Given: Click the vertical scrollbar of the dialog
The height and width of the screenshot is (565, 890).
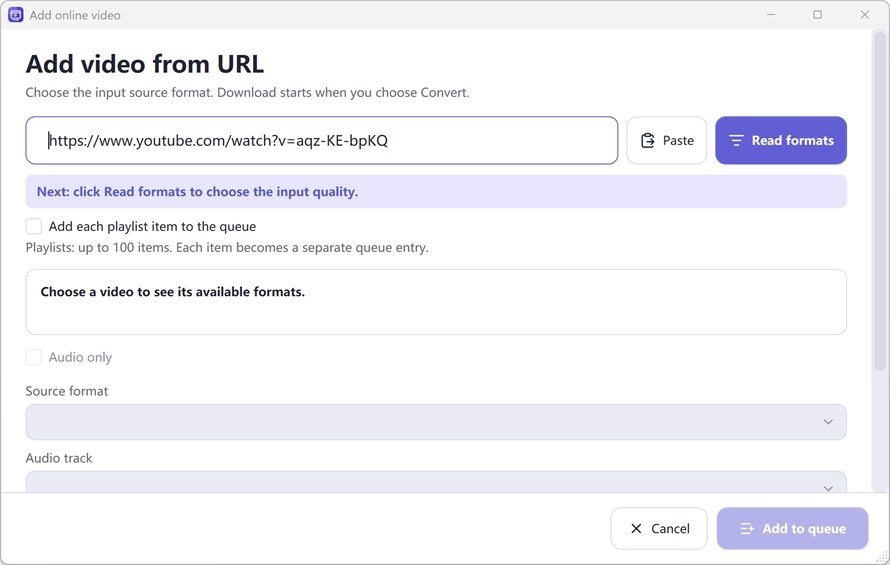Looking at the screenshot, I should tap(880, 202).
